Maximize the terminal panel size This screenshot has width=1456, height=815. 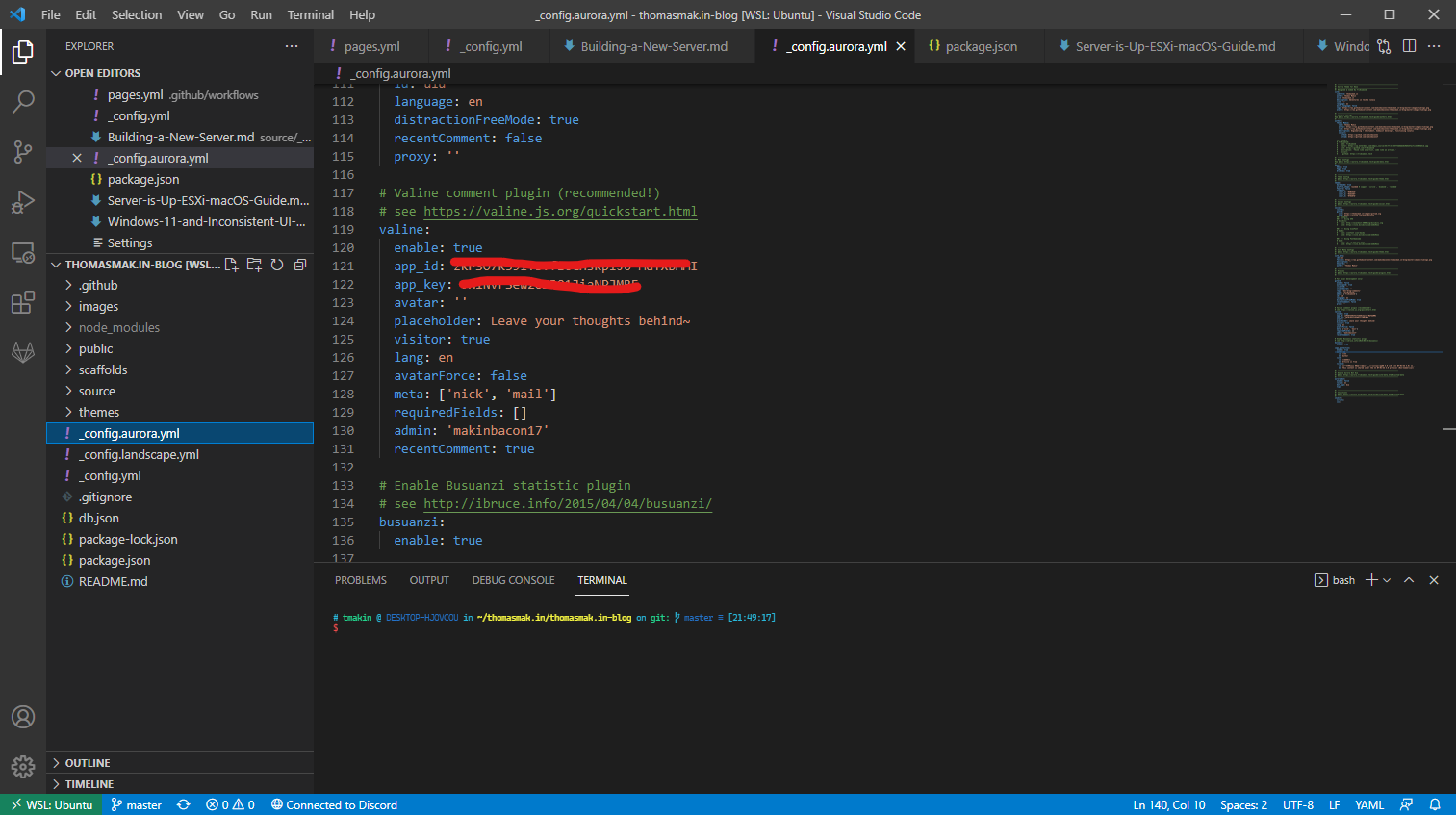(x=1409, y=580)
